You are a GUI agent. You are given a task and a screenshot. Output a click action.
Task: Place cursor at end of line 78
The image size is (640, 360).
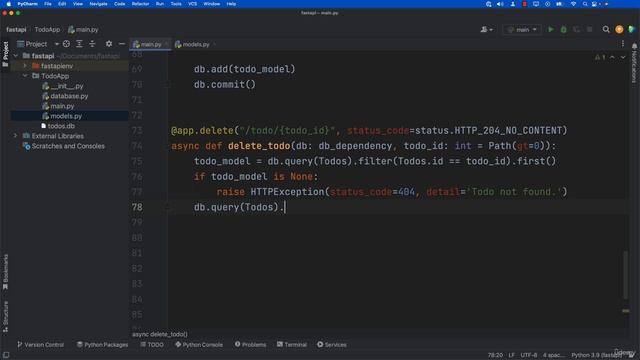(x=285, y=207)
